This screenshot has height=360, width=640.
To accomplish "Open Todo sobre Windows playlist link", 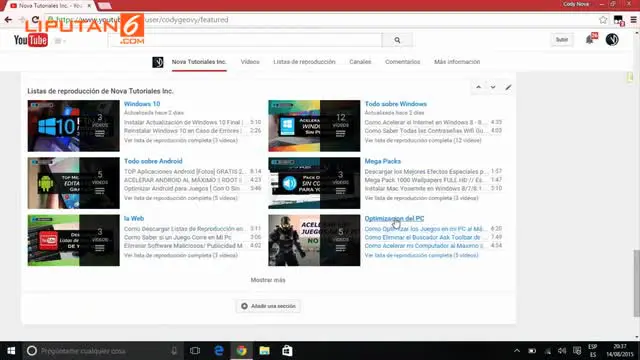I will point(396,104).
